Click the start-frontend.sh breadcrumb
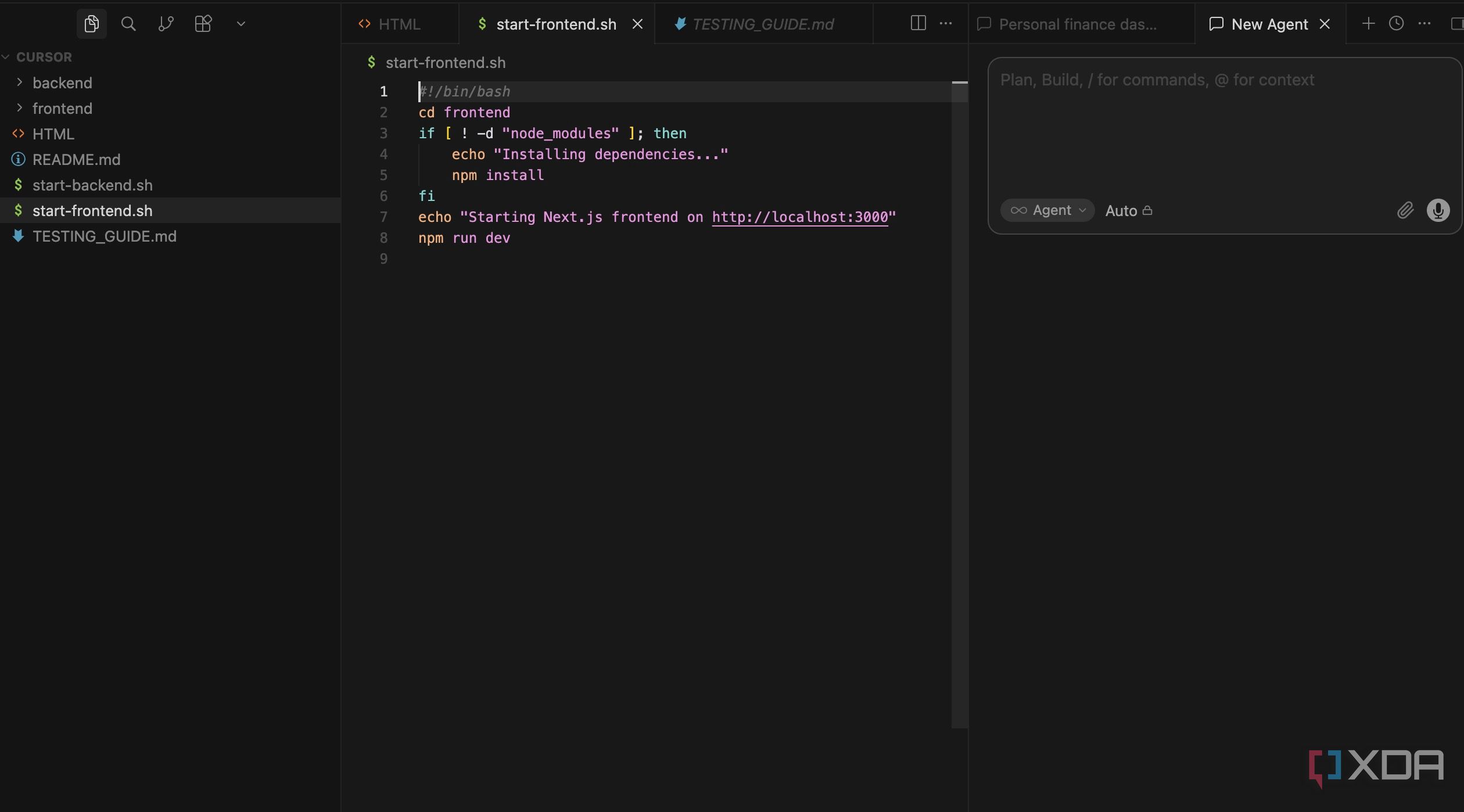 click(x=445, y=62)
